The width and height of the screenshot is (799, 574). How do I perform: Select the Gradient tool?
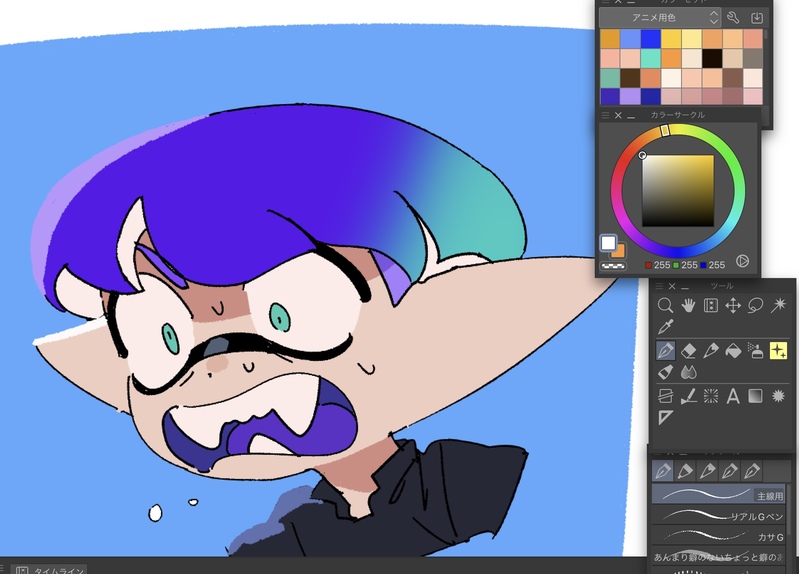click(x=755, y=396)
